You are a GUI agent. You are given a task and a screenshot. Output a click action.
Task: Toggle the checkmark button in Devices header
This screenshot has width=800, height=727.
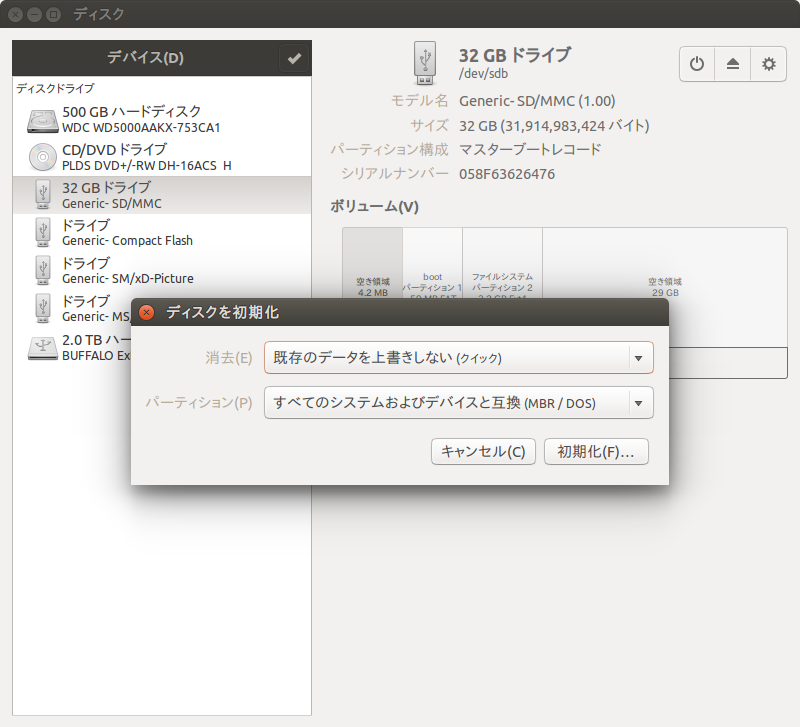[x=294, y=58]
